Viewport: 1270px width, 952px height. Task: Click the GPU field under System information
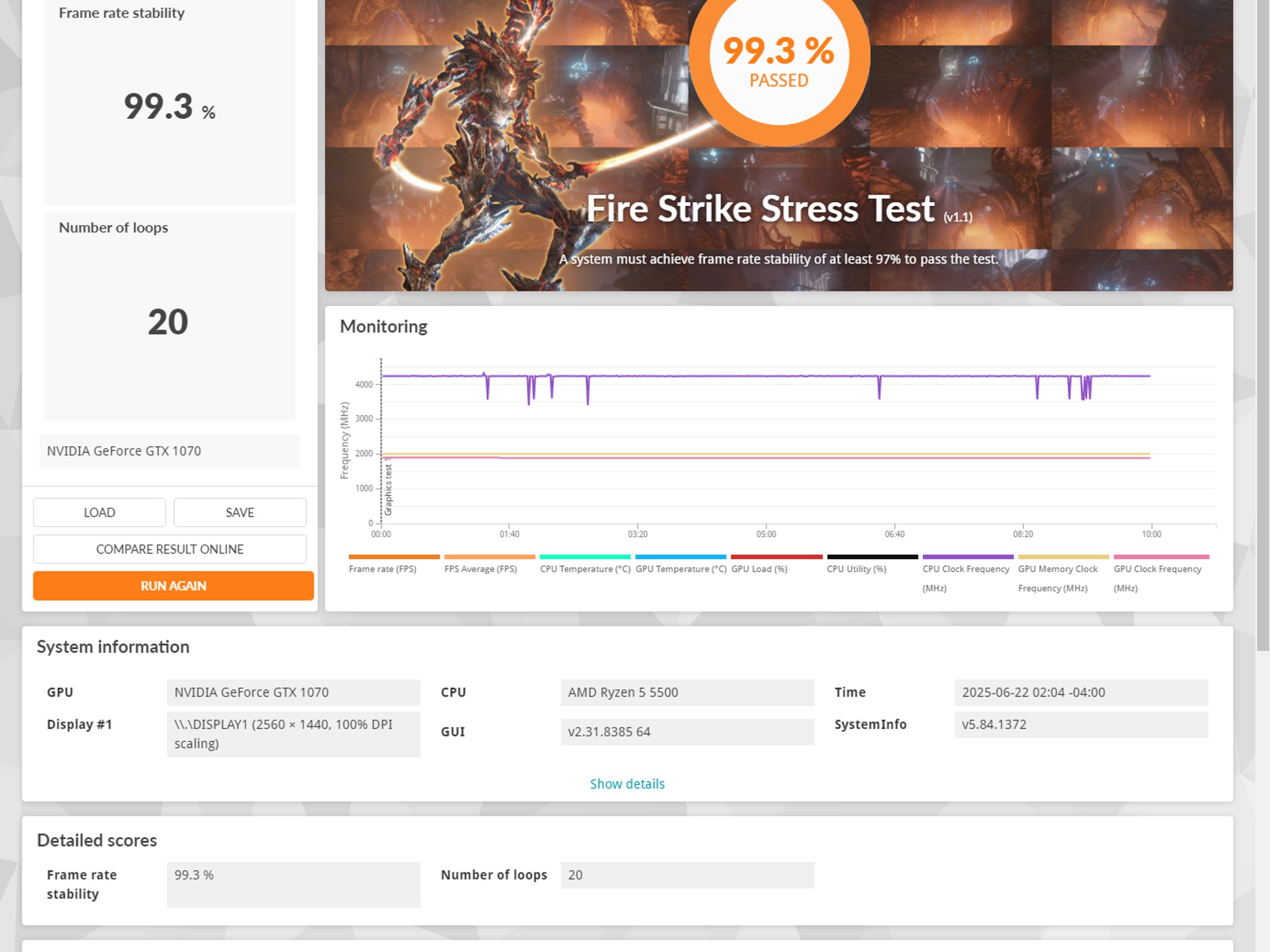(294, 692)
